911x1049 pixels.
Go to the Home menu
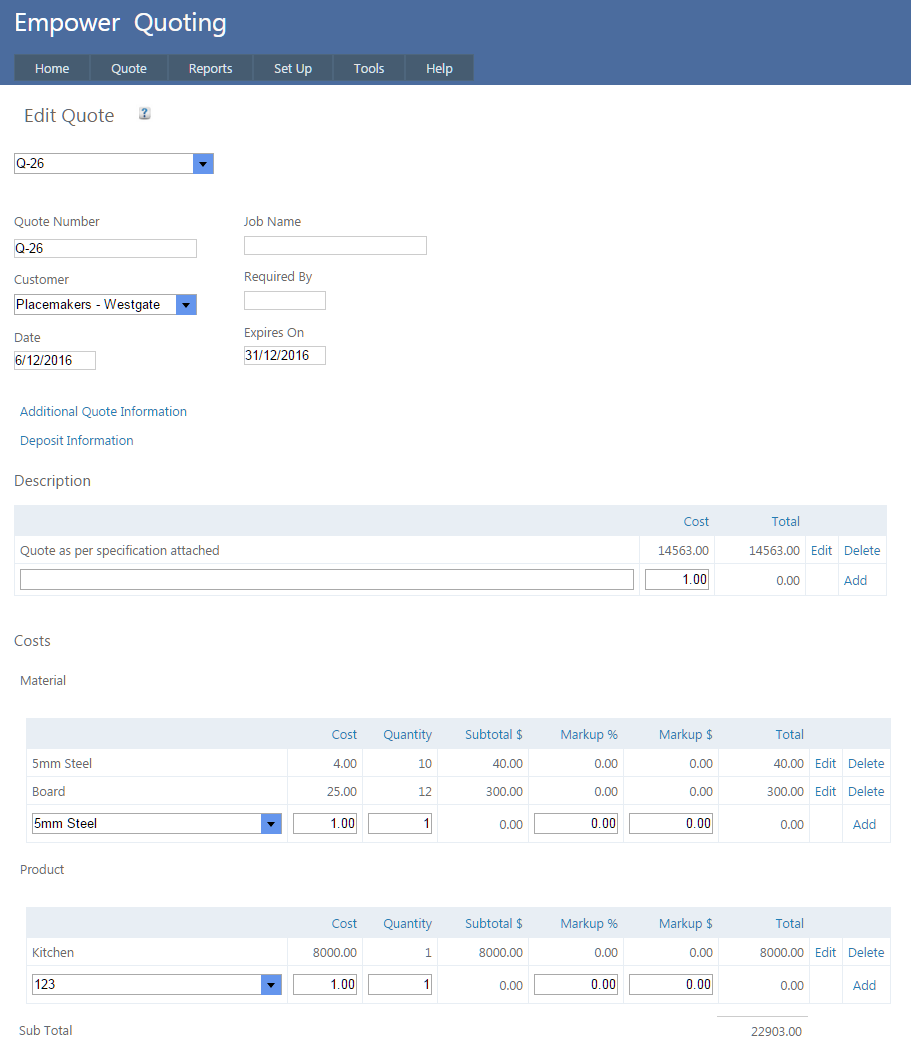[x=52, y=68]
